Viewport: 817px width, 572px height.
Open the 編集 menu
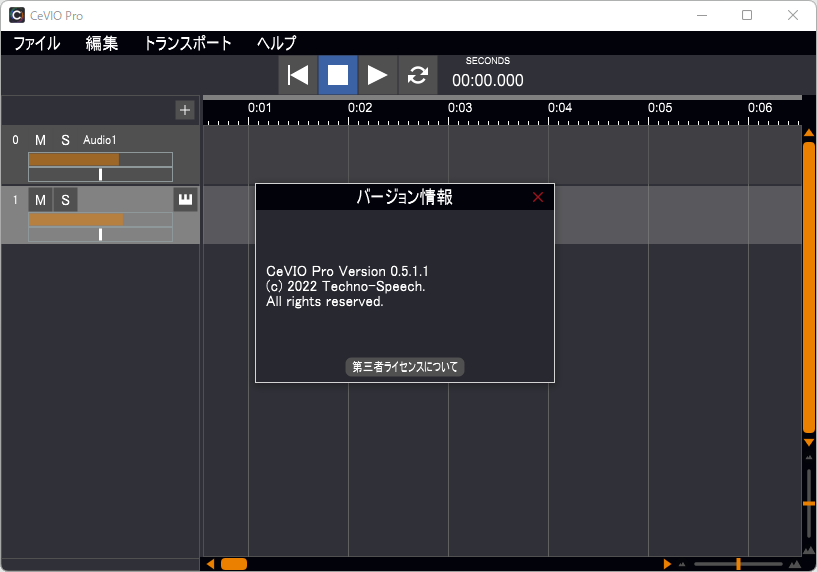[102, 43]
